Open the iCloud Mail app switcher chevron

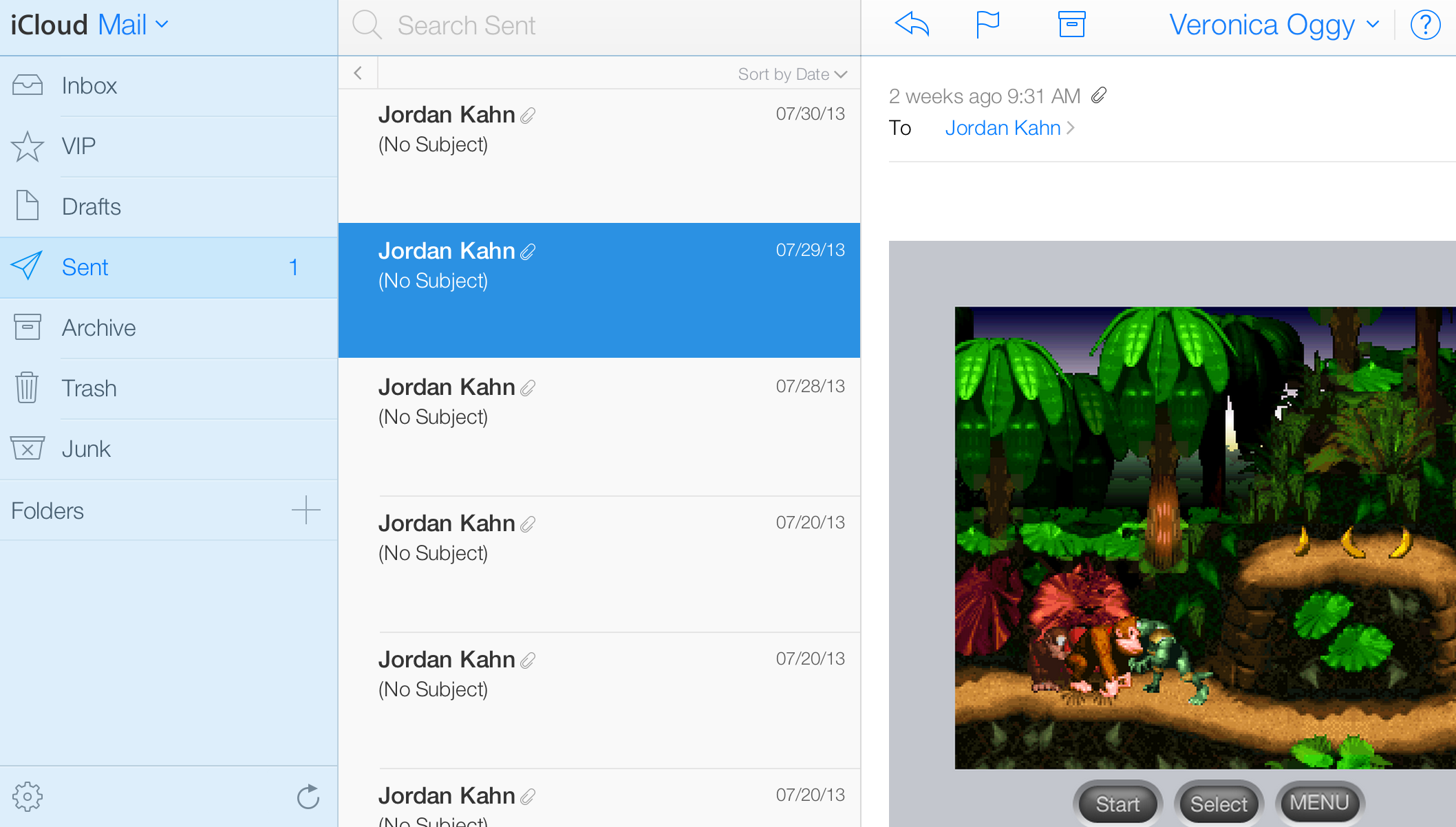(162, 24)
